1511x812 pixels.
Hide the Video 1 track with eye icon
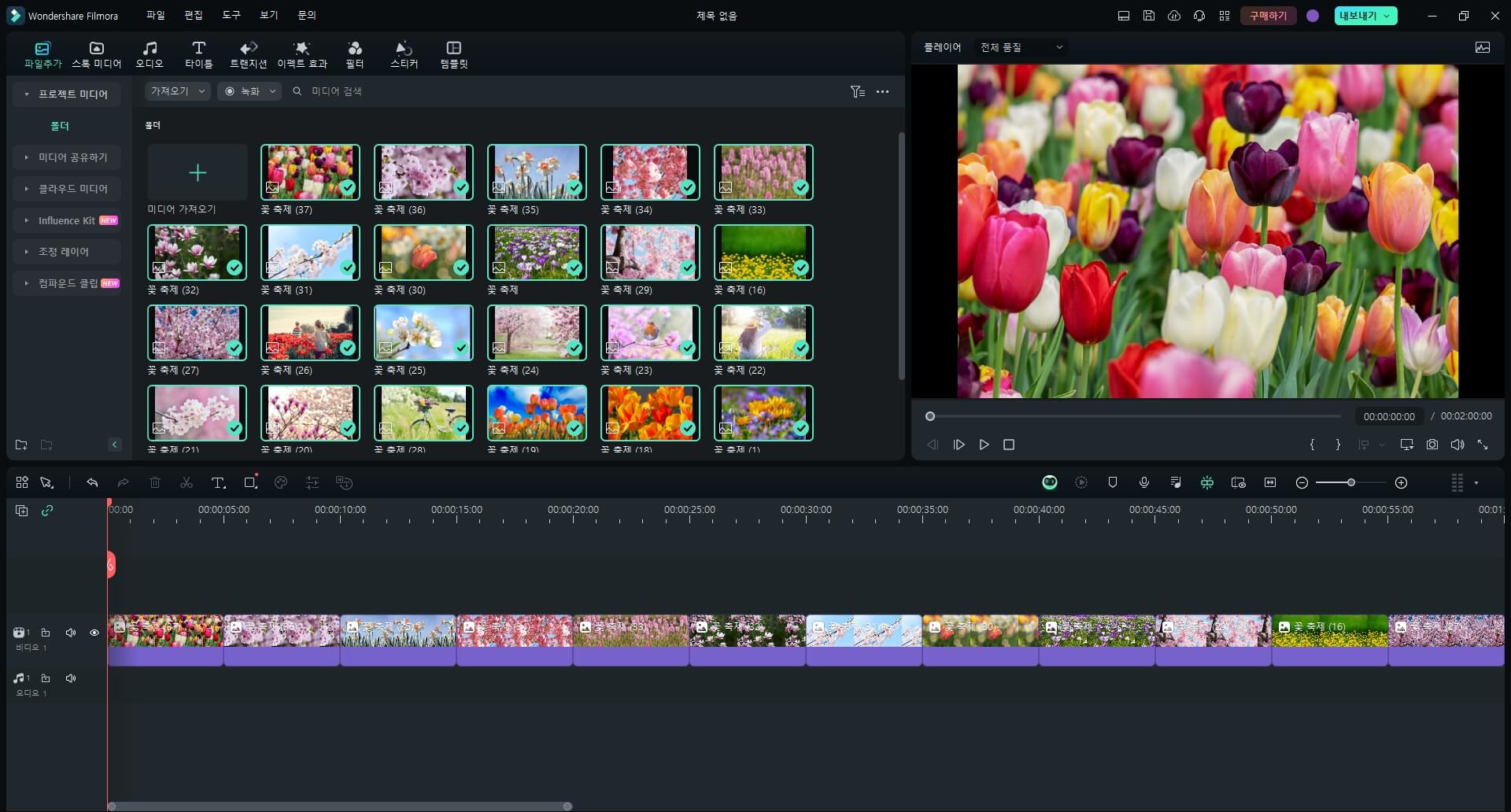coord(94,633)
